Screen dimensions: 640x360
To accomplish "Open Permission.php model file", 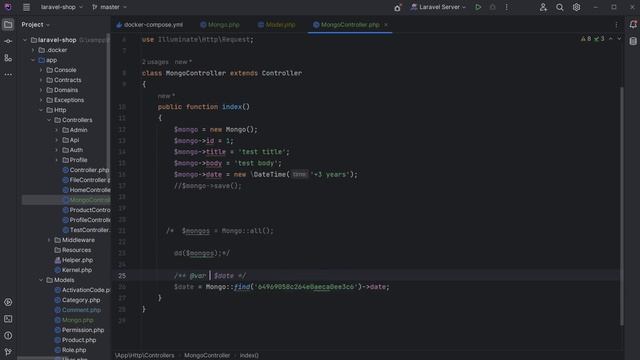I will [x=79, y=330].
